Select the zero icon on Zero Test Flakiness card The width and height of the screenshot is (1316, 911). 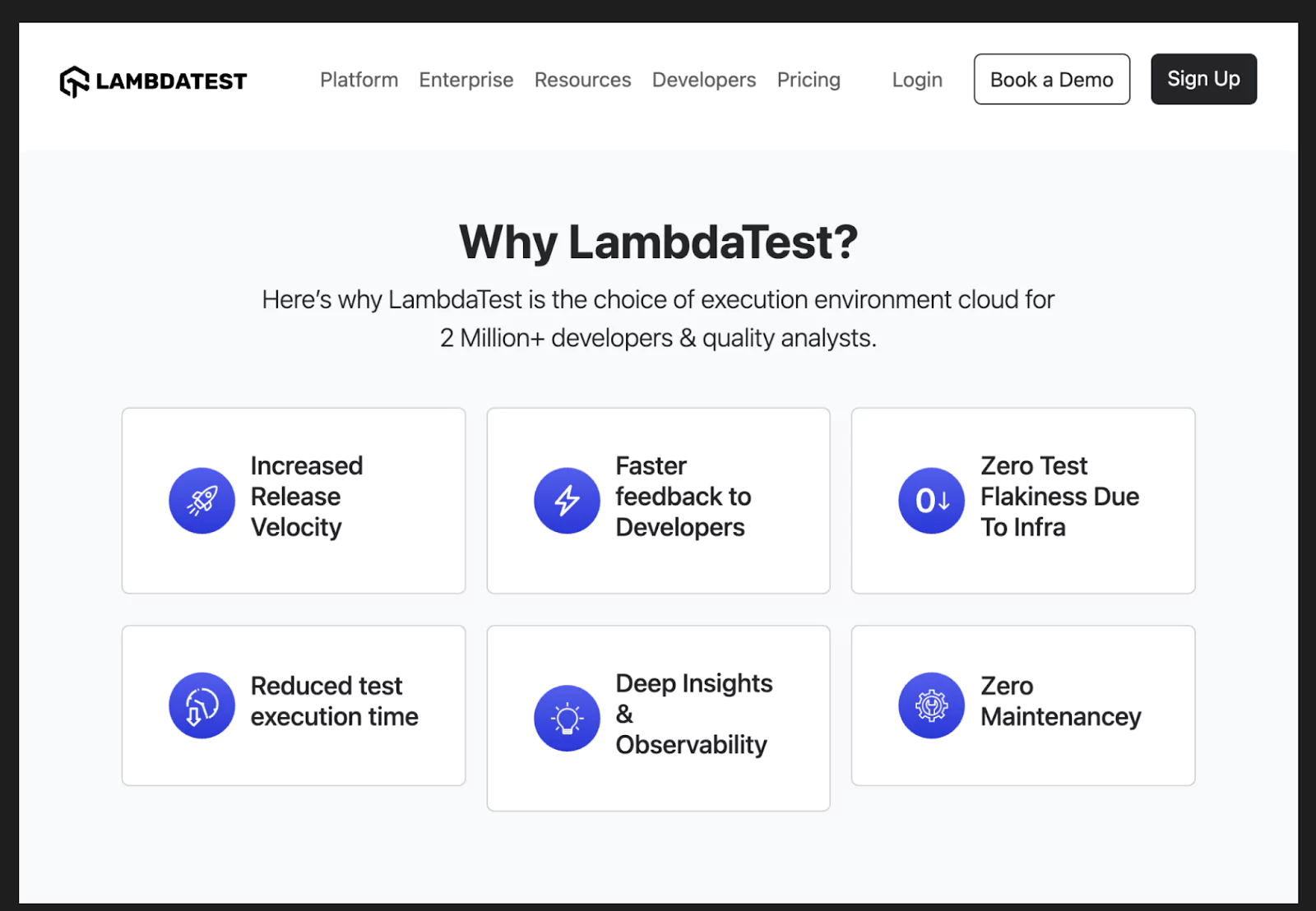coord(931,500)
